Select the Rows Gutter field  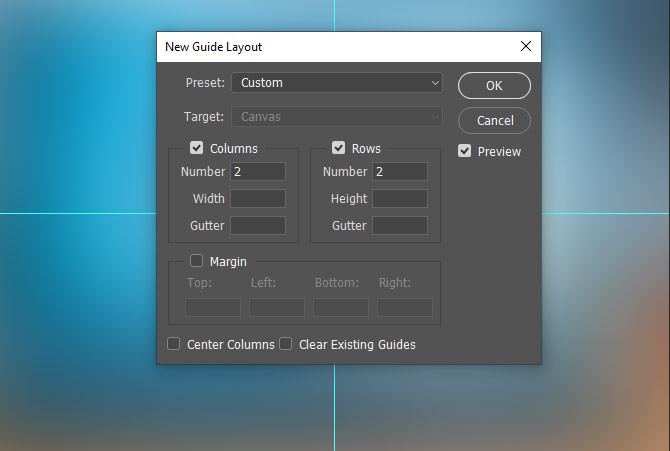400,226
